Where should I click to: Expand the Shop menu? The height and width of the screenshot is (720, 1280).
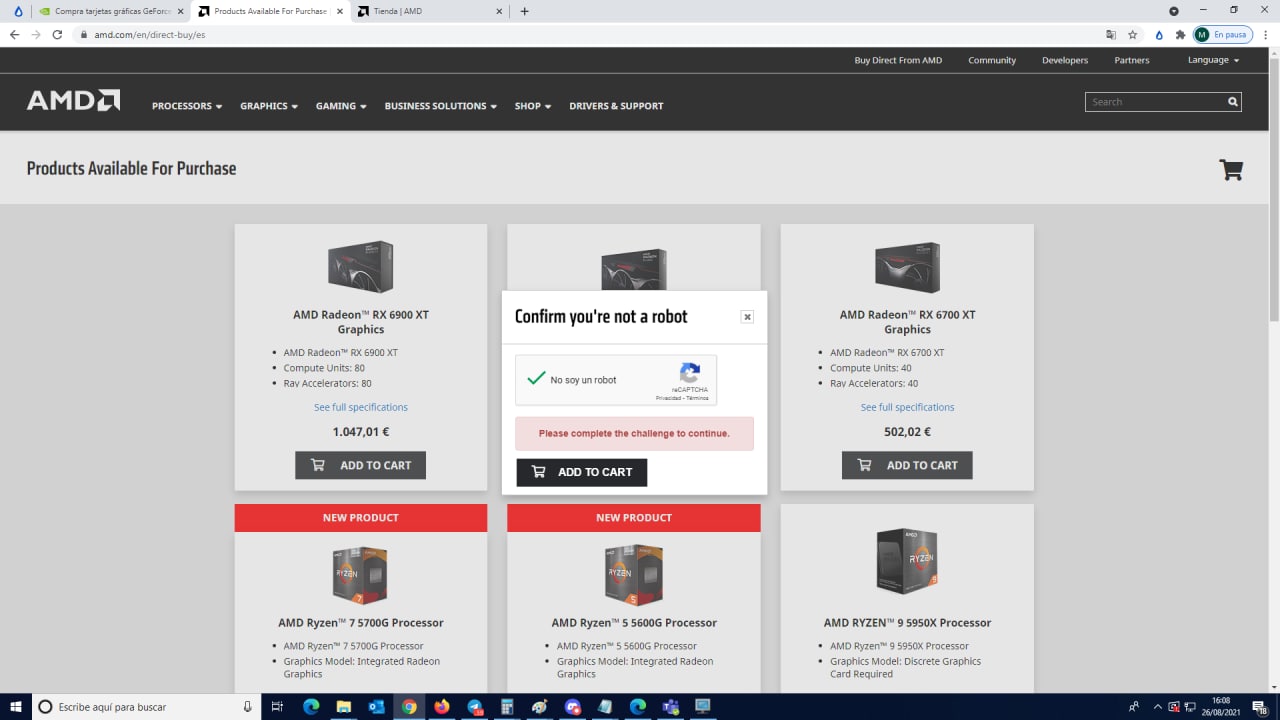coord(533,106)
